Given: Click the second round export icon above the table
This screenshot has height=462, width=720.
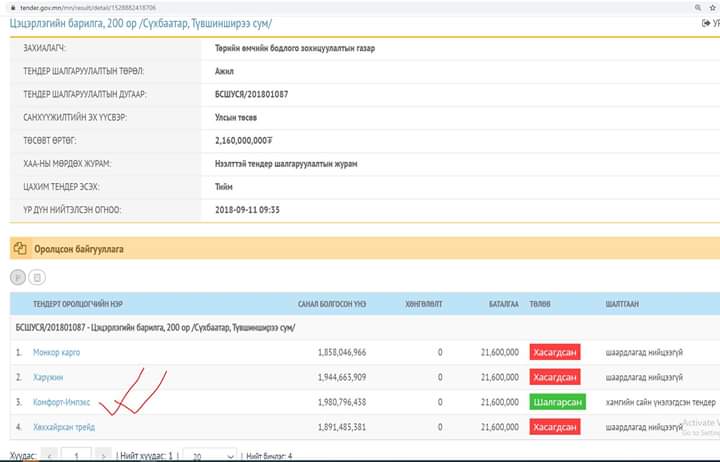Looking at the screenshot, I should [37, 277].
